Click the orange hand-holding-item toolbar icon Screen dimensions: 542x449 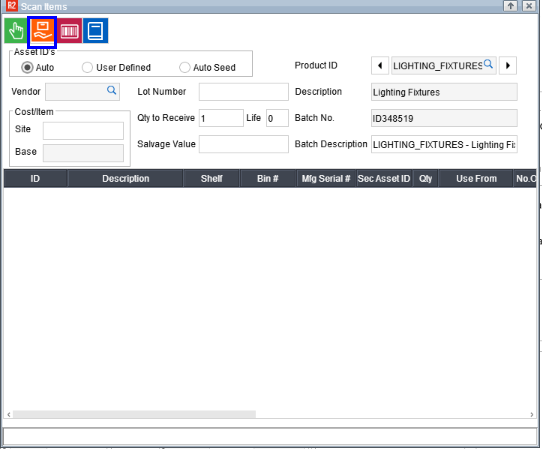tap(42, 31)
